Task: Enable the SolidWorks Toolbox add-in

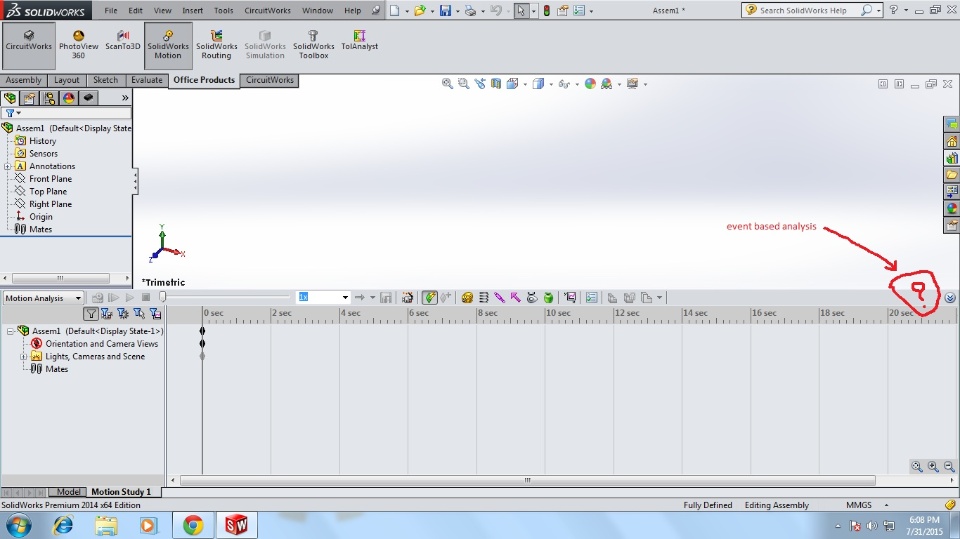Action: [x=313, y=45]
